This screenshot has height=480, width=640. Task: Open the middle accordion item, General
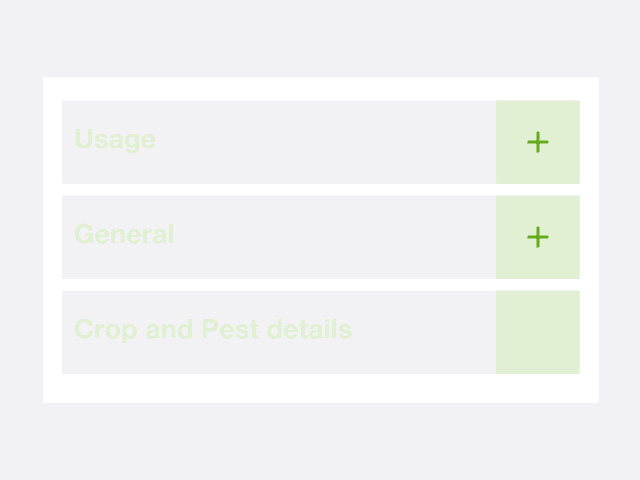538,237
